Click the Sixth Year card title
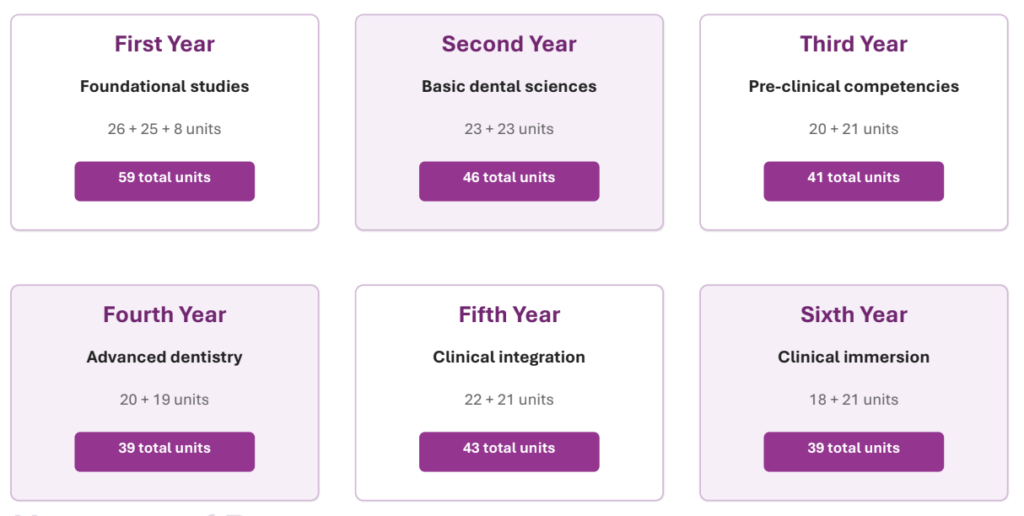 pyautogui.click(x=853, y=315)
